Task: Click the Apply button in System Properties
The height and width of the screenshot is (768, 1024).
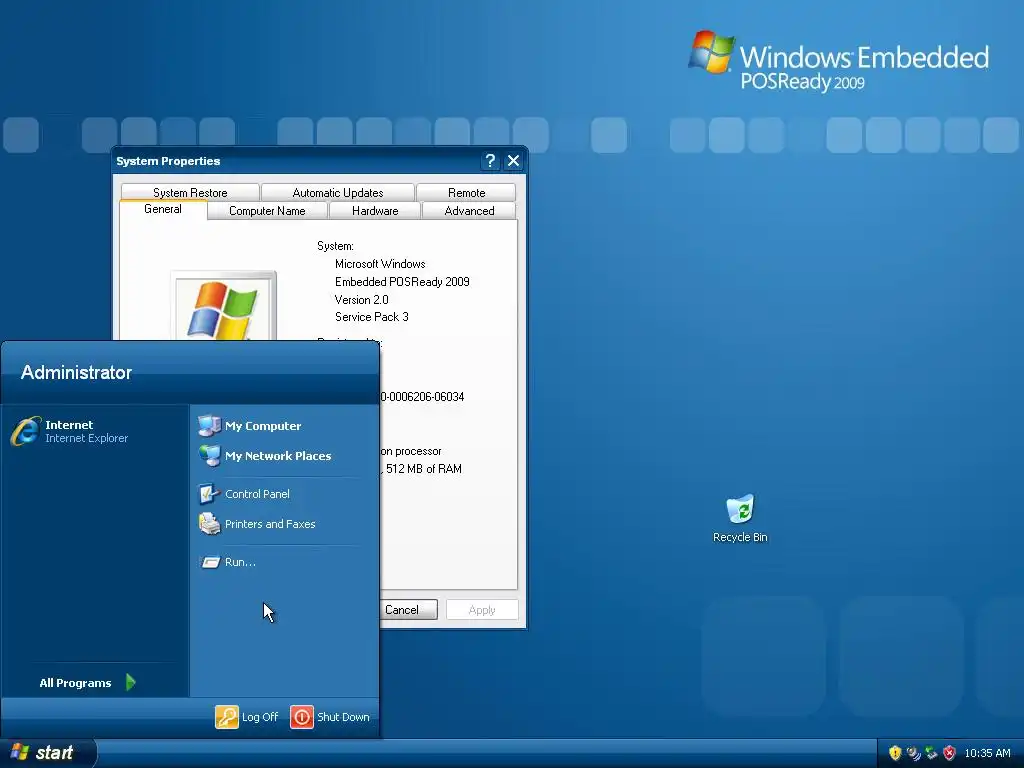Action: (482, 609)
